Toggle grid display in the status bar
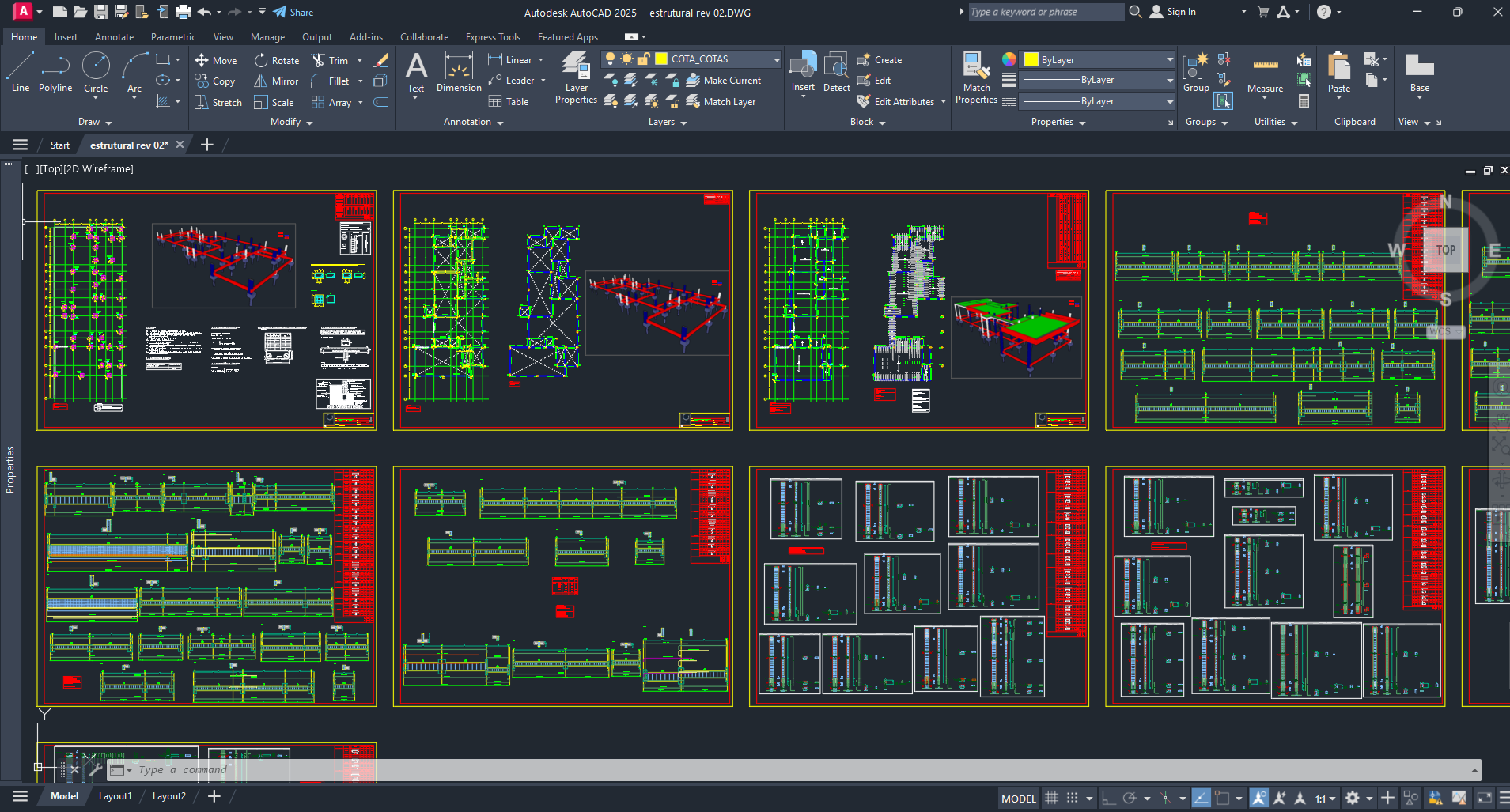This screenshot has width=1510, height=812. (x=1050, y=798)
